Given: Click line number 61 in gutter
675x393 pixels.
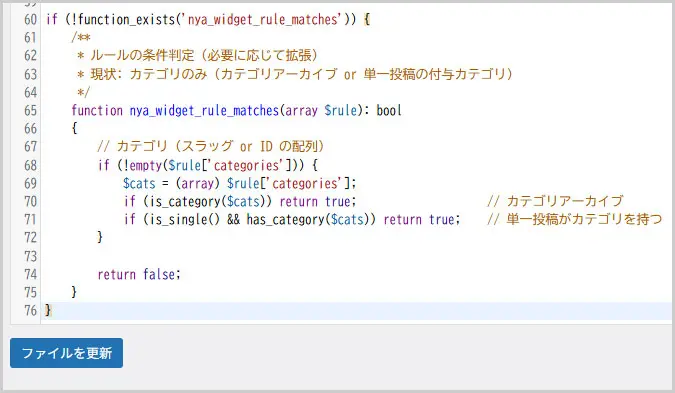Looking at the screenshot, I should point(31,37).
